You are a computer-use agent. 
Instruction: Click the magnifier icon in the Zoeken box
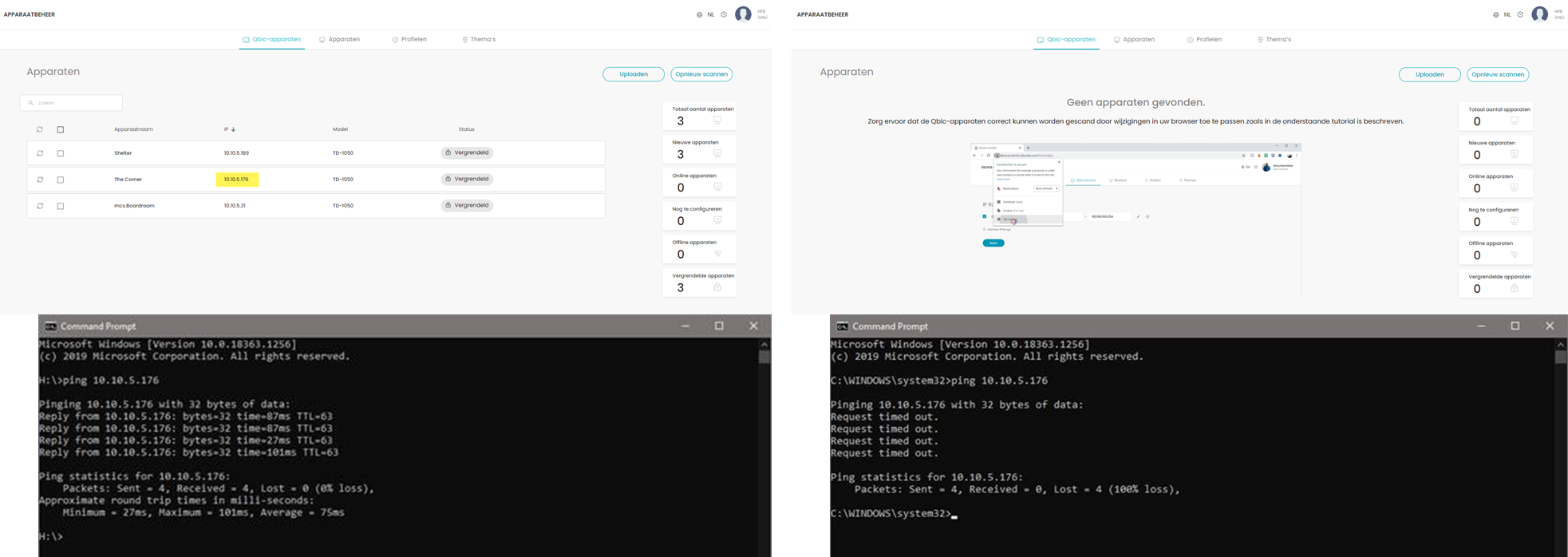click(31, 103)
